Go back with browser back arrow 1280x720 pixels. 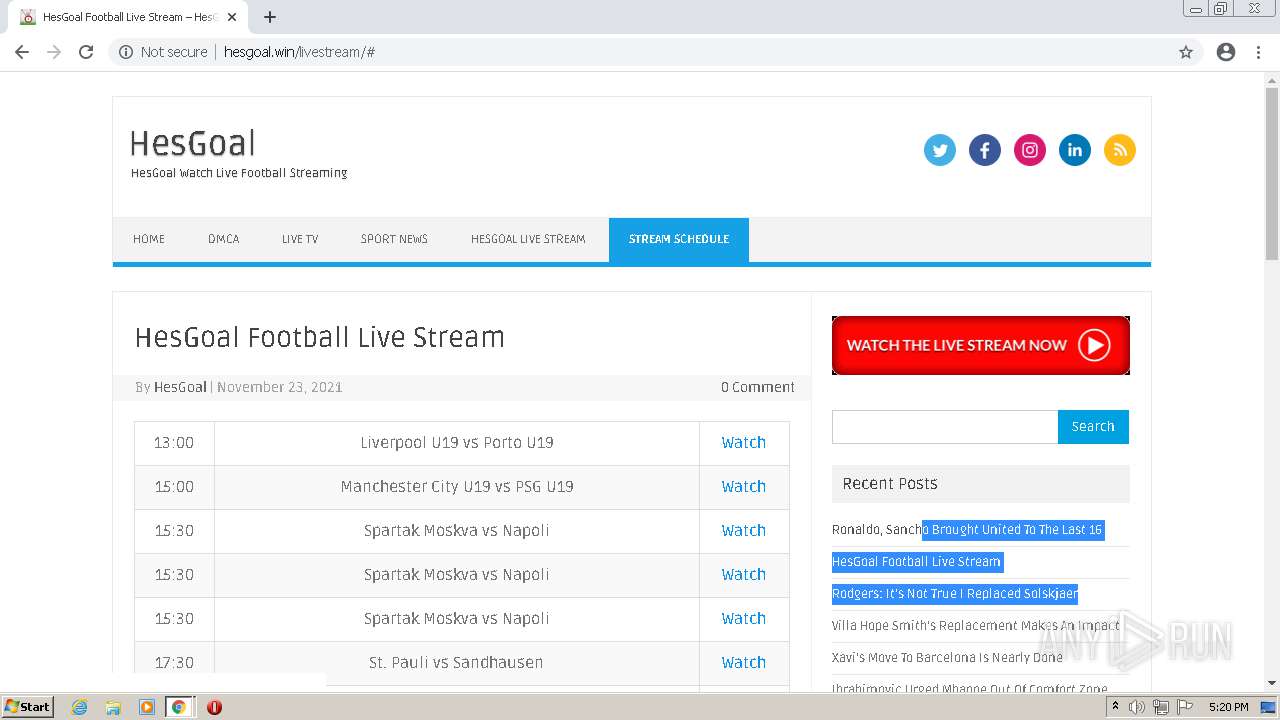pos(22,52)
